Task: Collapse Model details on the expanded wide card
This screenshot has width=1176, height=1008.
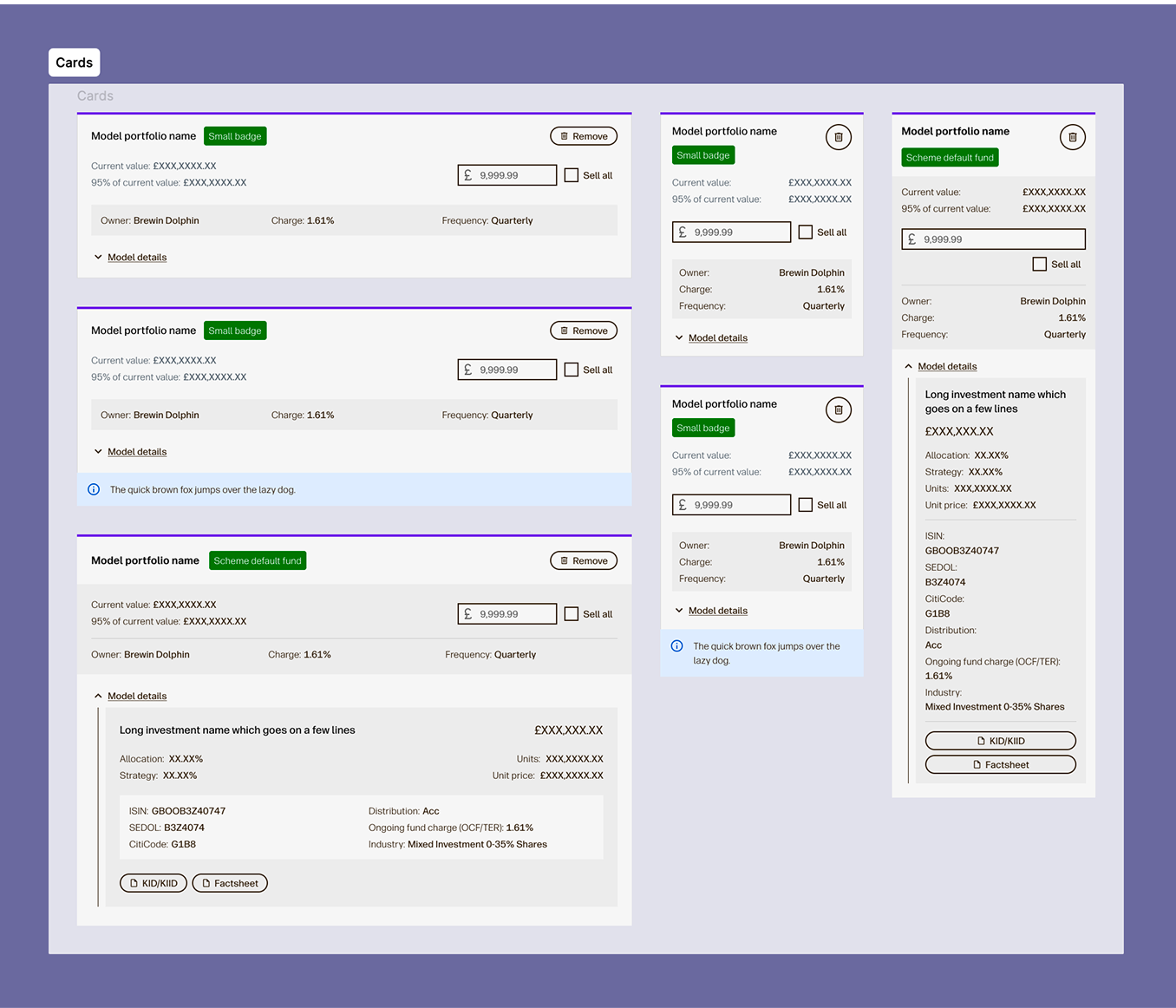Action: click(x=136, y=695)
